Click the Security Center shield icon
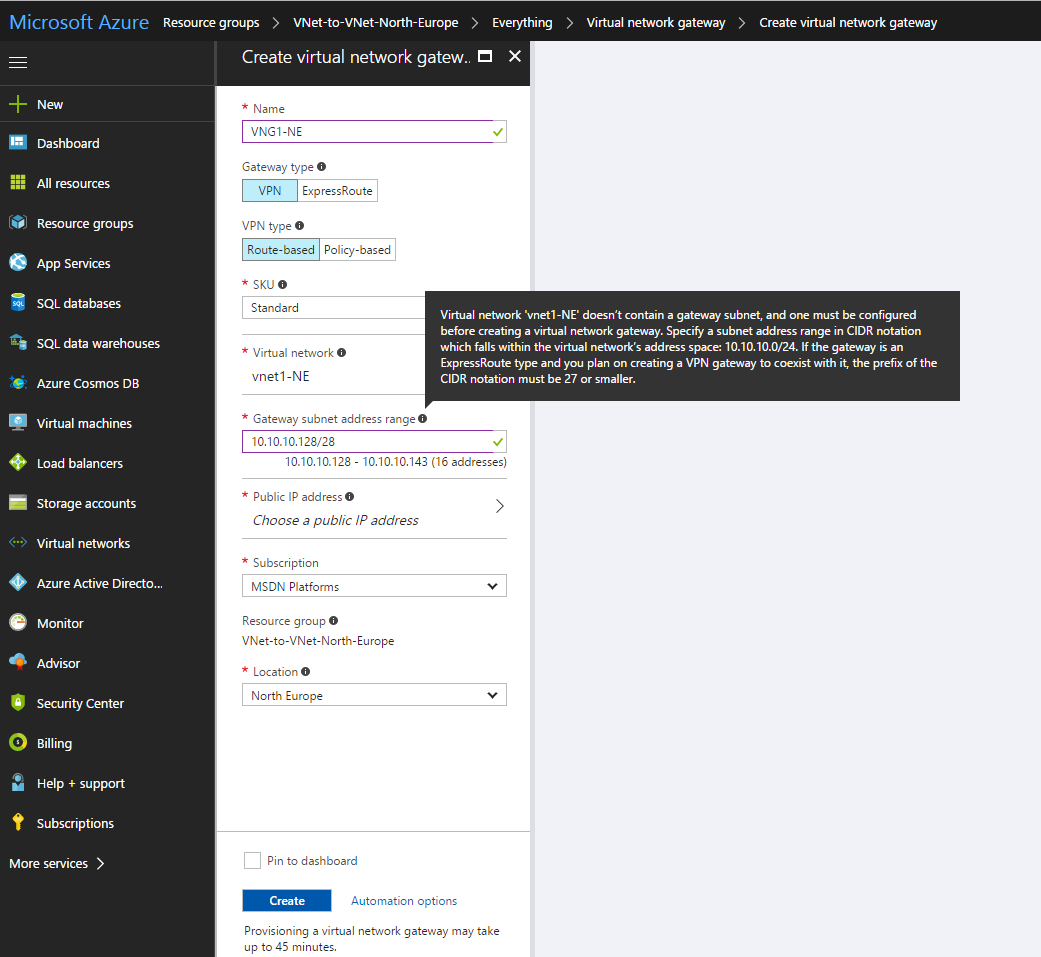 (18, 703)
